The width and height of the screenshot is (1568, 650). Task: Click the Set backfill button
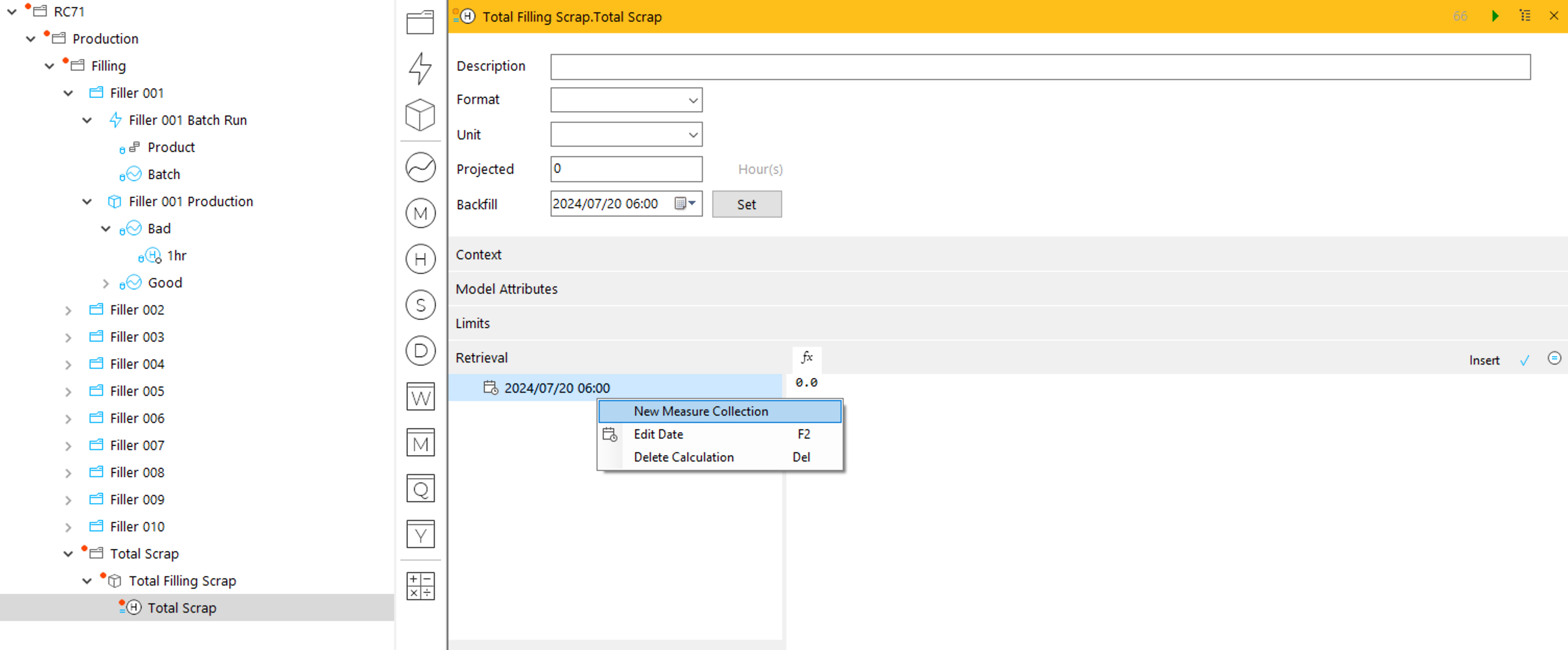pos(747,204)
